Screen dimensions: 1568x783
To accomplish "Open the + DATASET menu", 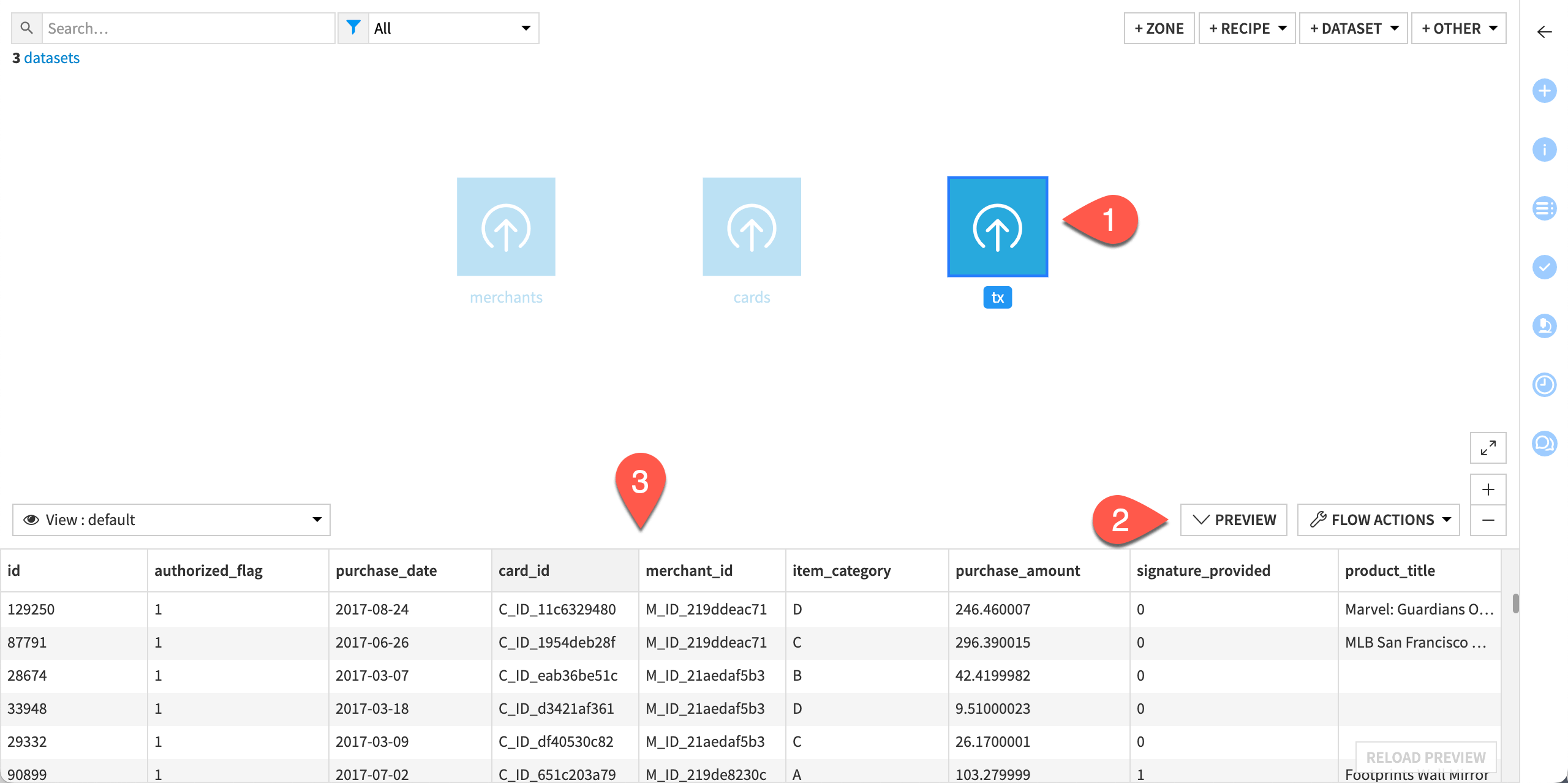I will pyautogui.click(x=1353, y=28).
